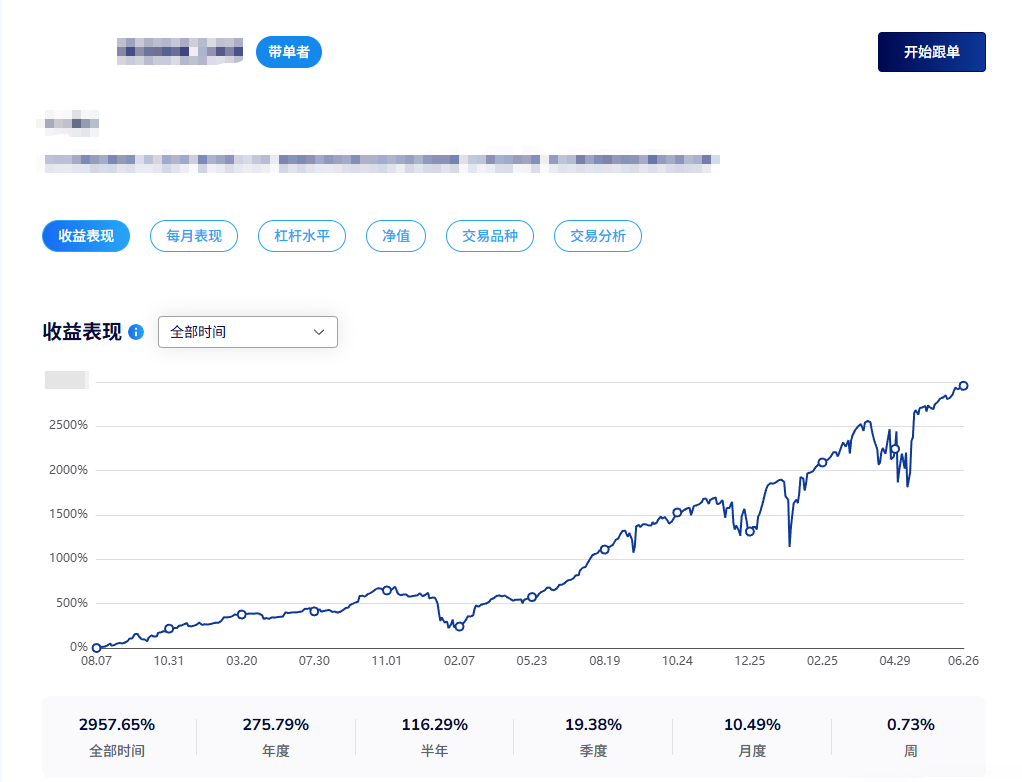1022x782 pixels.
Task: Click the chart data point at 02.25
Action: click(x=823, y=463)
